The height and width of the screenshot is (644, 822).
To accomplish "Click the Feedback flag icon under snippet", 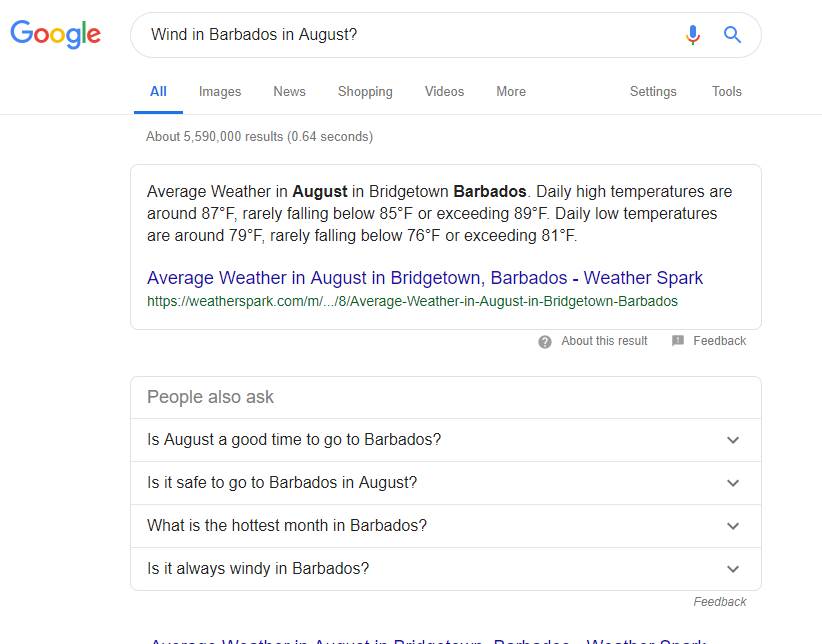I will (678, 341).
